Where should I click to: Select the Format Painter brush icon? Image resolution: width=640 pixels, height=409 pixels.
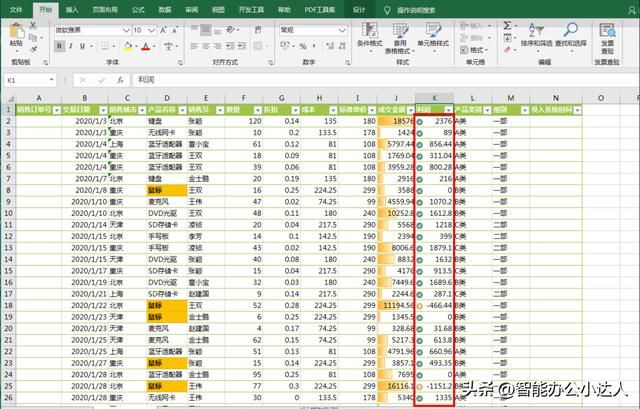pos(33,49)
